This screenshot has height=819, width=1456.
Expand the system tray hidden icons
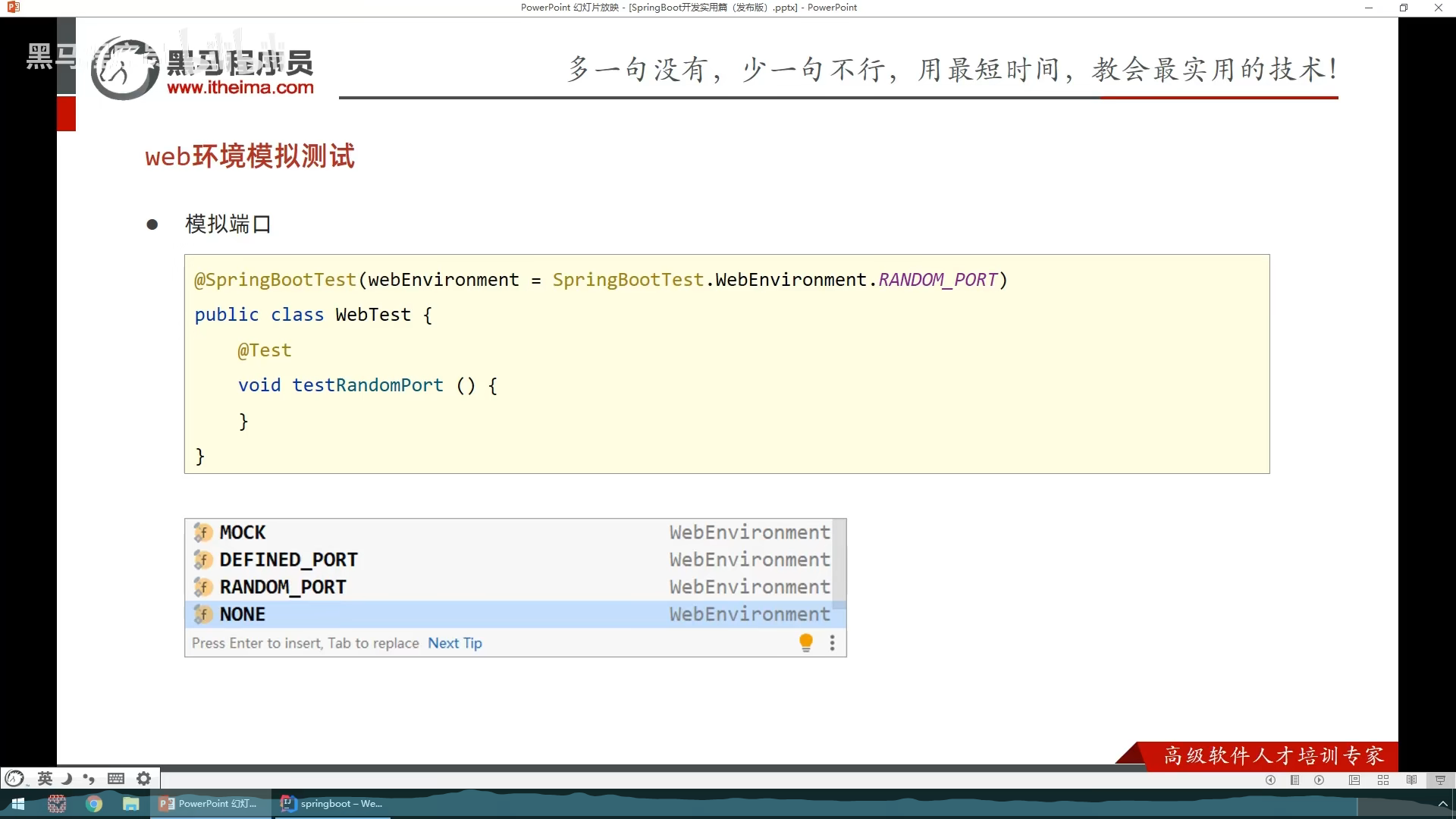coord(1442,804)
